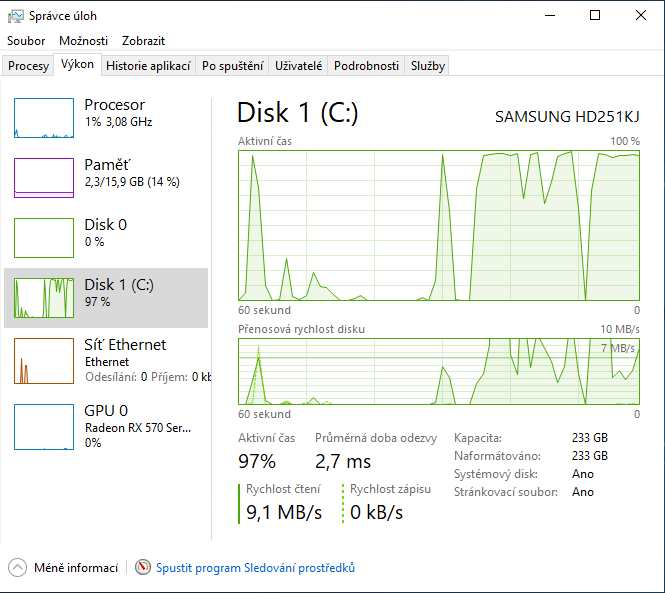Image resolution: width=665 pixels, height=593 pixels.
Task: Open the Možnosti menu
Action: [x=83, y=41]
